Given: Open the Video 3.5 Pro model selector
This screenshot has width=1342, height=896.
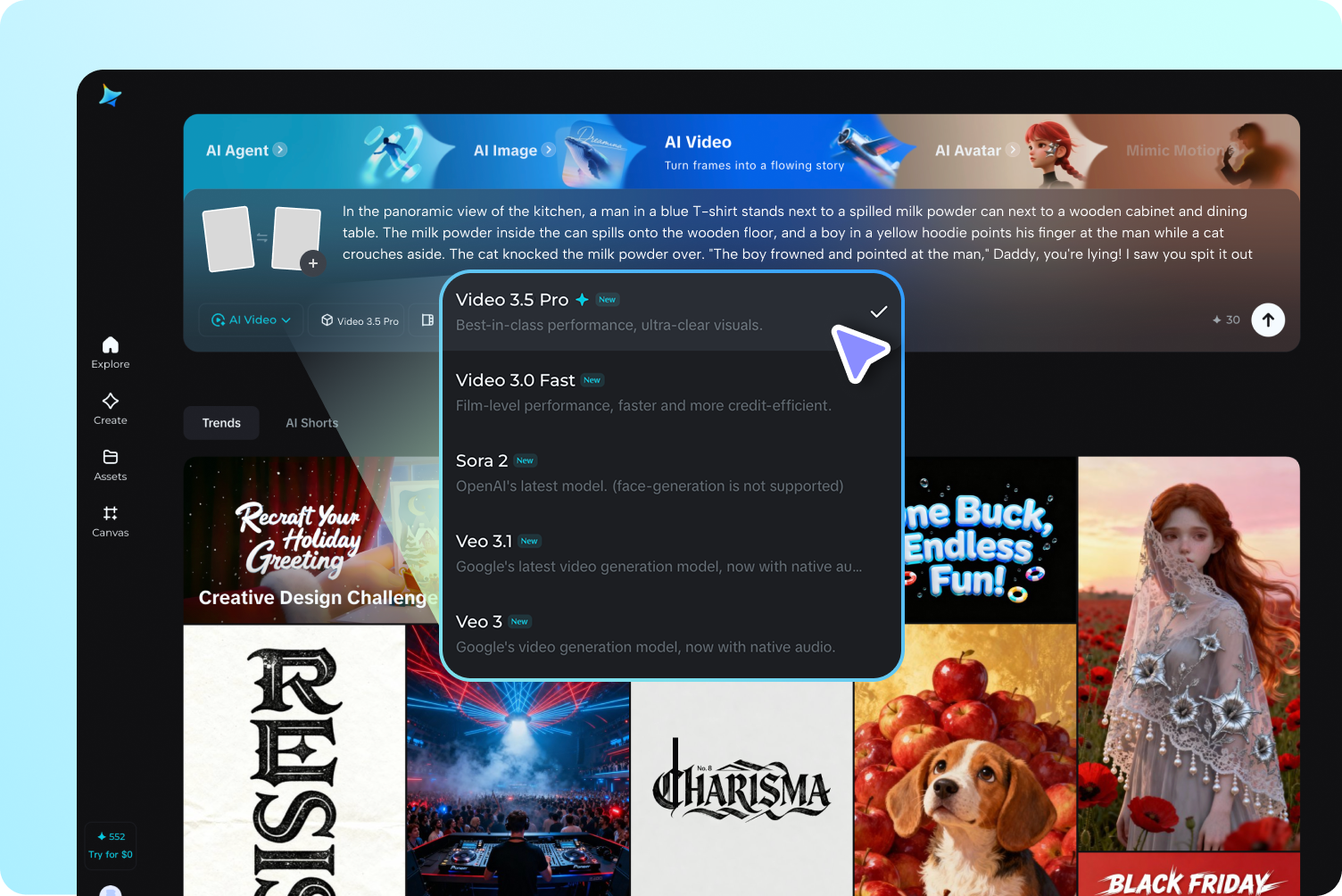Looking at the screenshot, I should point(360,320).
